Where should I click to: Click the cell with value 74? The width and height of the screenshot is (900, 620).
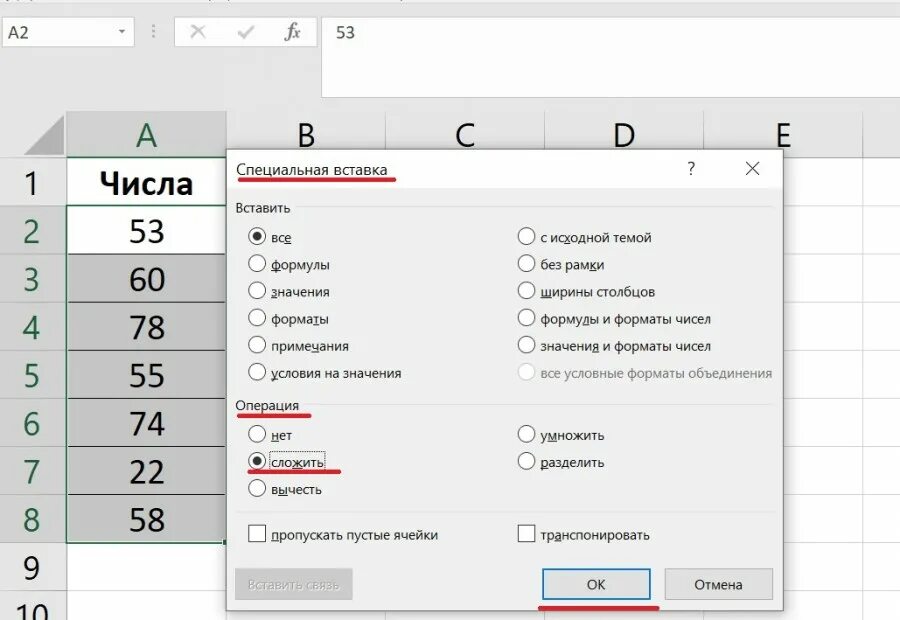tap(146, 423)
